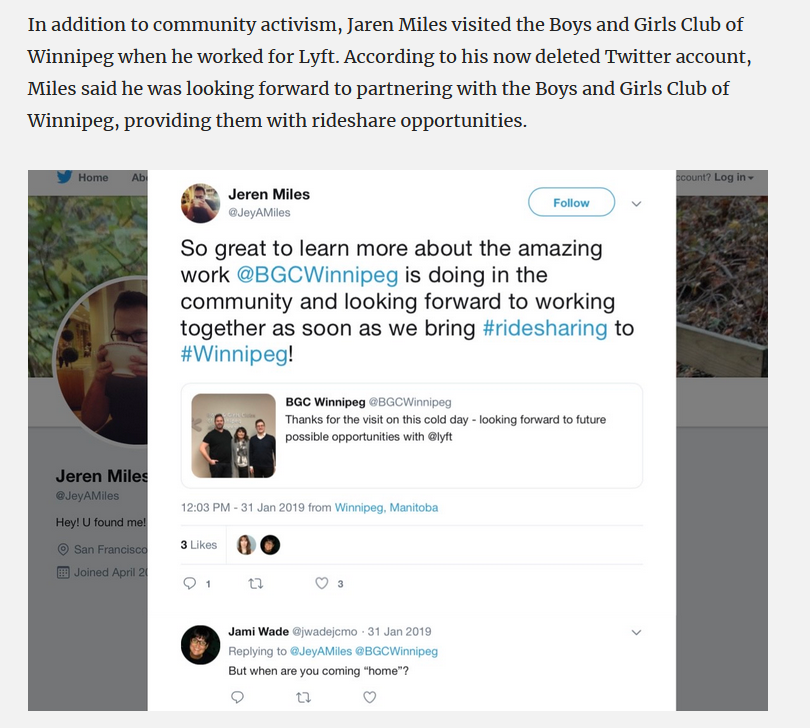This screenshot has height=728, width=810.
Task: Click @BGCWinnipeg in the reply line
Action: (397, 651)
